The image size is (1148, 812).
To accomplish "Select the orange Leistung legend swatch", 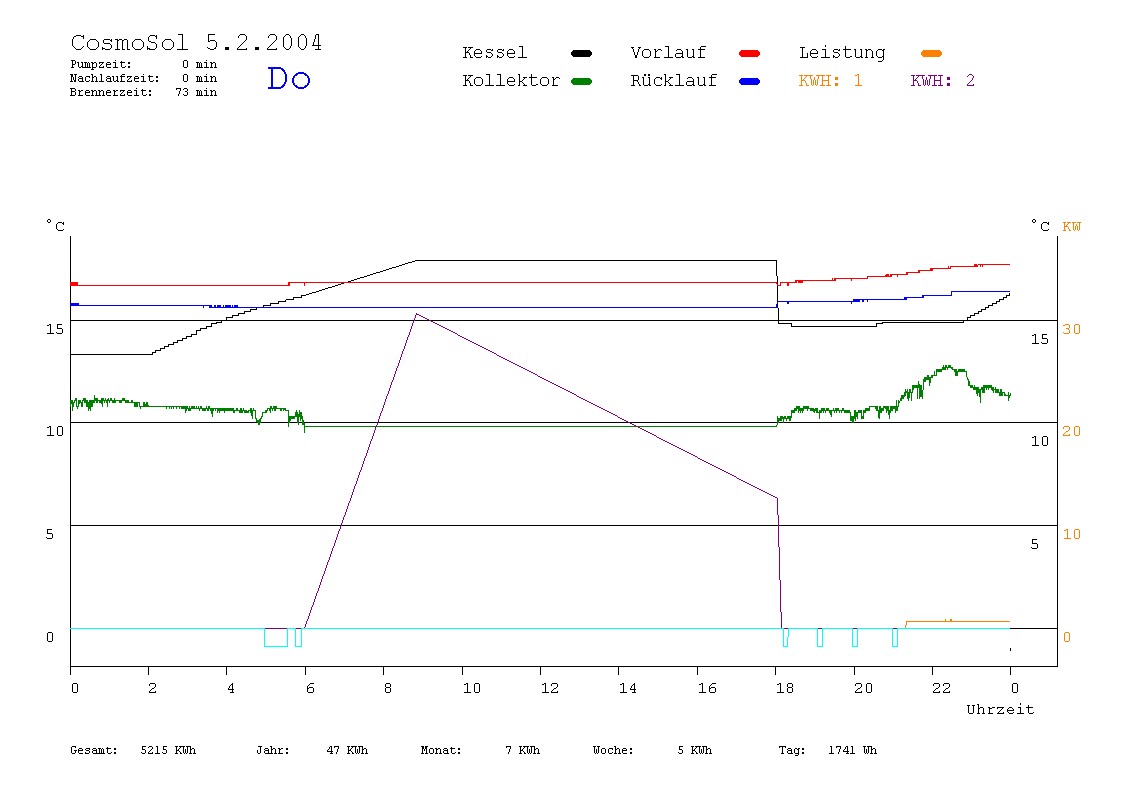I will click(931, 53).
